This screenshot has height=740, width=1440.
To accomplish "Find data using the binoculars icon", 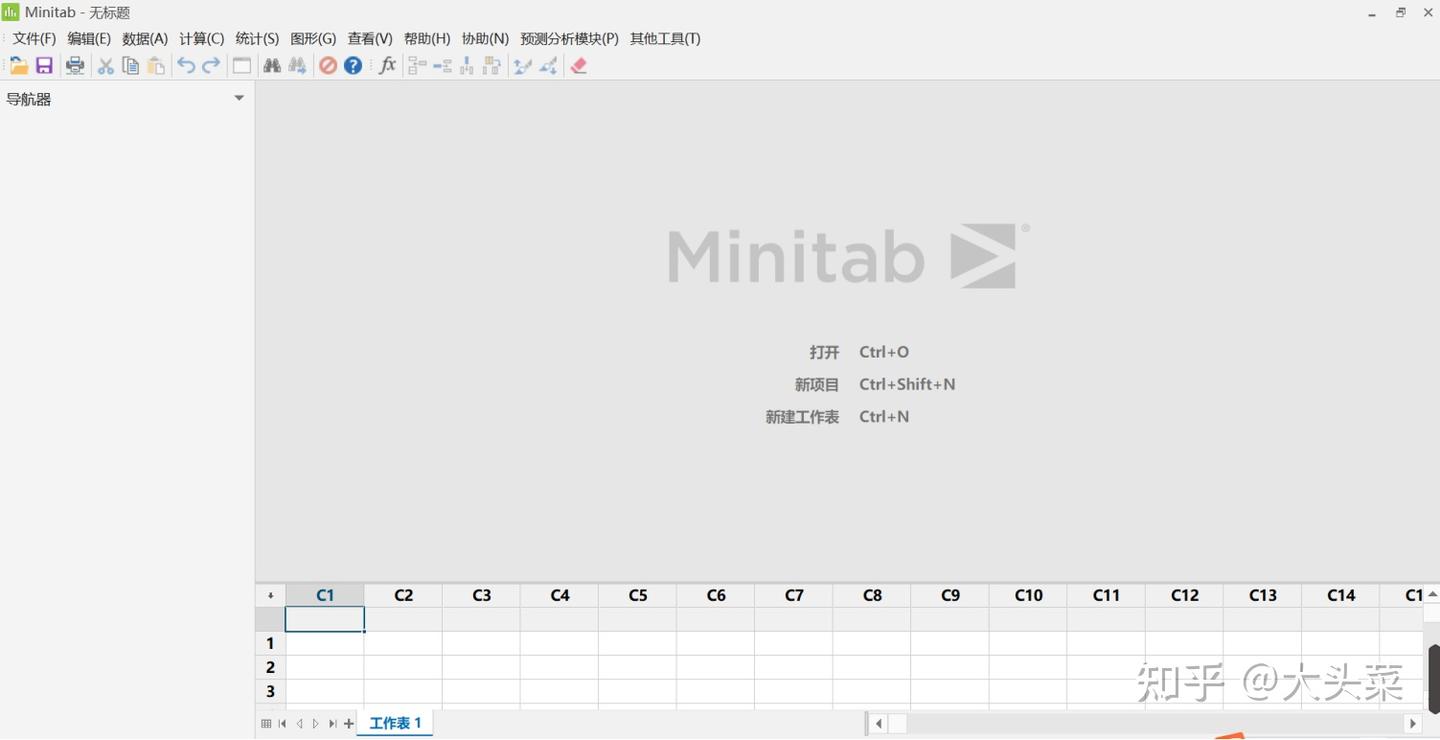I will 272,64.
